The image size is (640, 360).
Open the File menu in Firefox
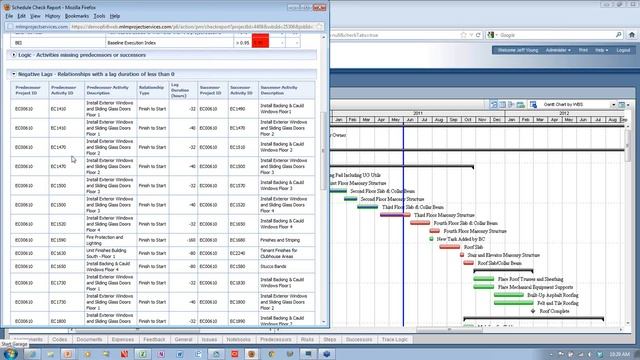pos(9,16)
